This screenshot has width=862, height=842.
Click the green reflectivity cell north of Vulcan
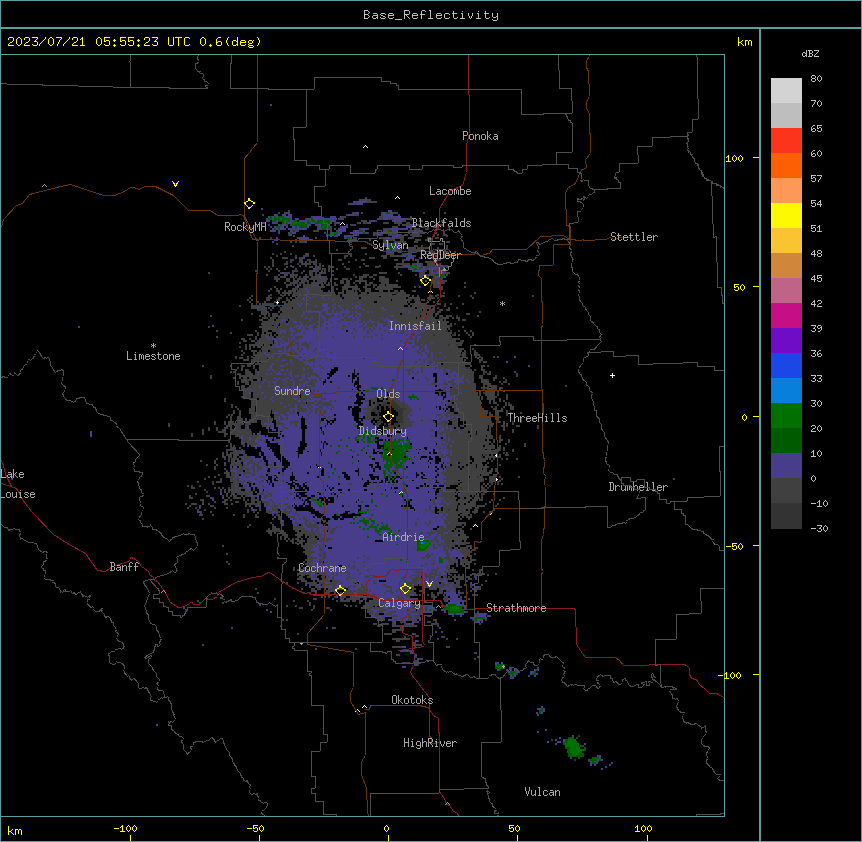pos(573,746)
